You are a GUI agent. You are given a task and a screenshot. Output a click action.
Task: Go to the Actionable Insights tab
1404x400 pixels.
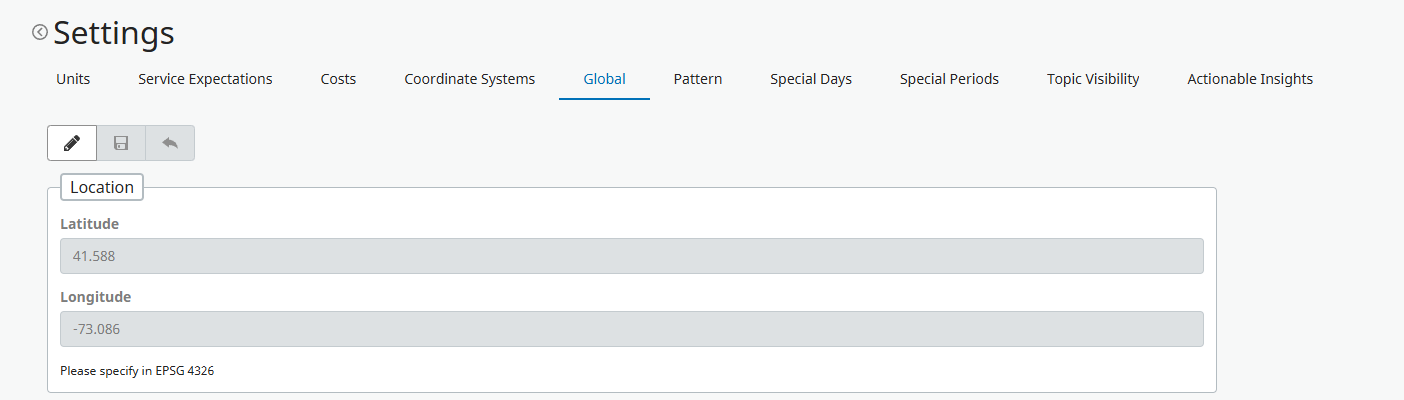tap(1249, 79)
